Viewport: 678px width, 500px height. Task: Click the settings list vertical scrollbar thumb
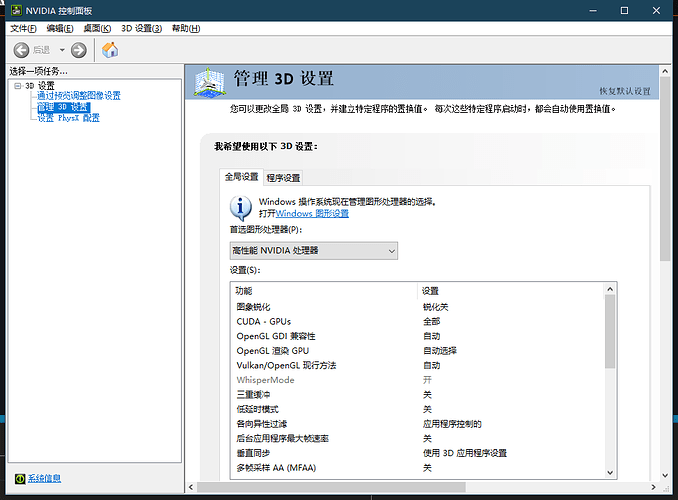[x=610, y=332]
